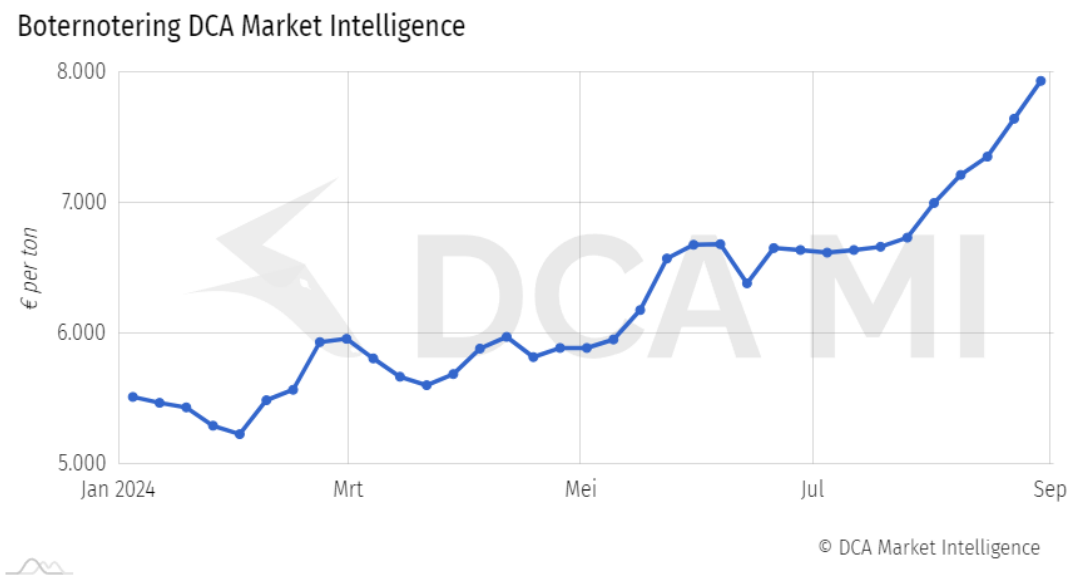Screen dimensions: 1092x584
Task: Click the highest data point near Sep
Action: point(1040,81)
